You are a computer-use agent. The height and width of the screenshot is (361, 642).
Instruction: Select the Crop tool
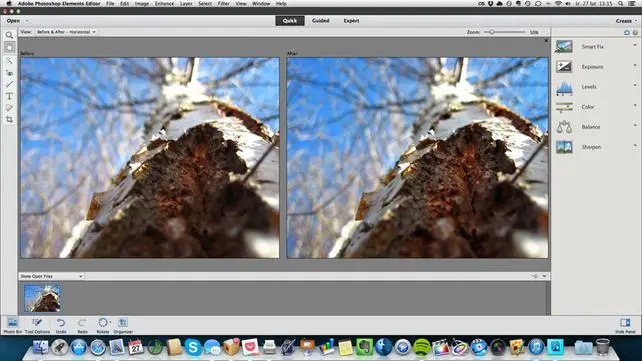9,120
